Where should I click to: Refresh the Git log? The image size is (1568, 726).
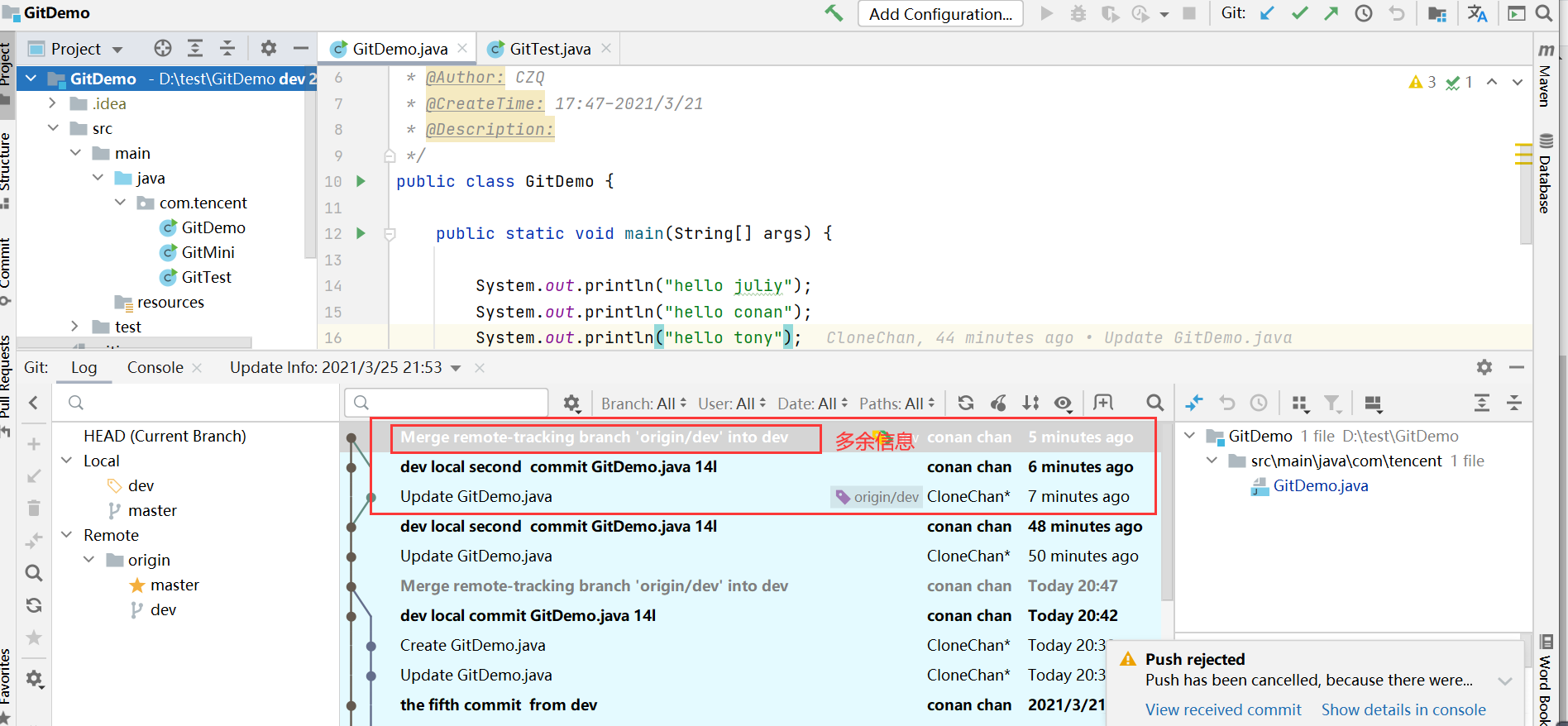[965, 403]
